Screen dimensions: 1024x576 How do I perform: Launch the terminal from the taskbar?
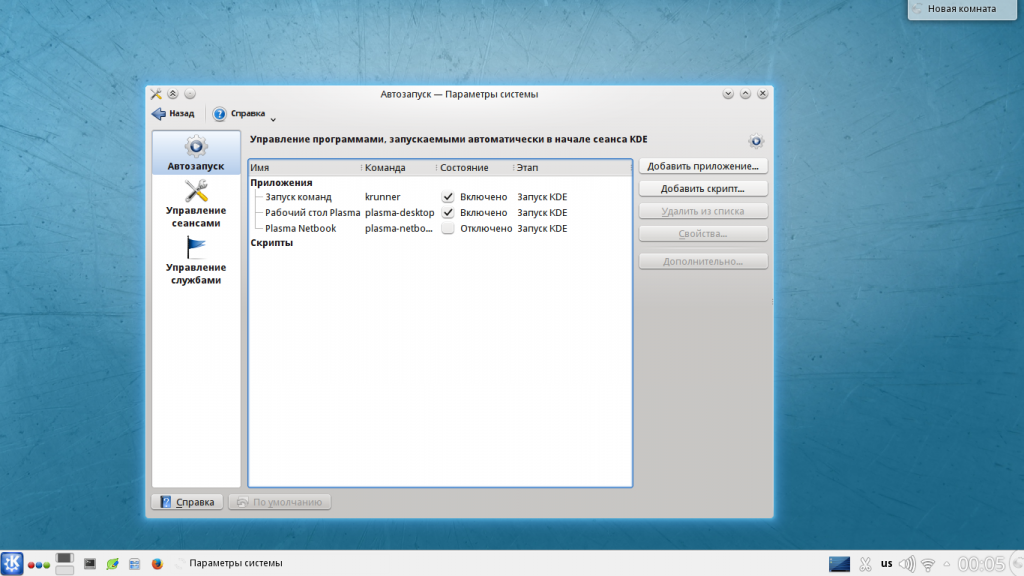[x=89, y=564]
